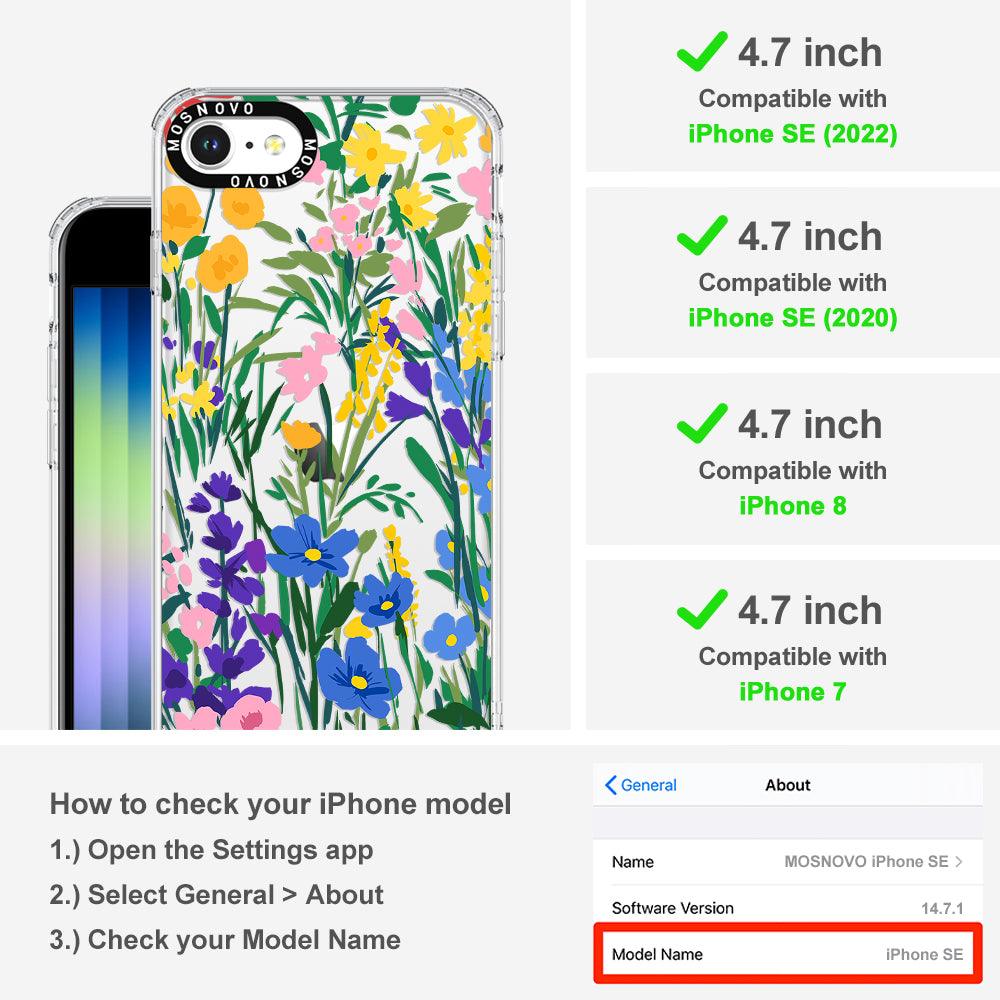
Task: Click the iPhone 7 compatibility label
Action: (x=793, y=692)
